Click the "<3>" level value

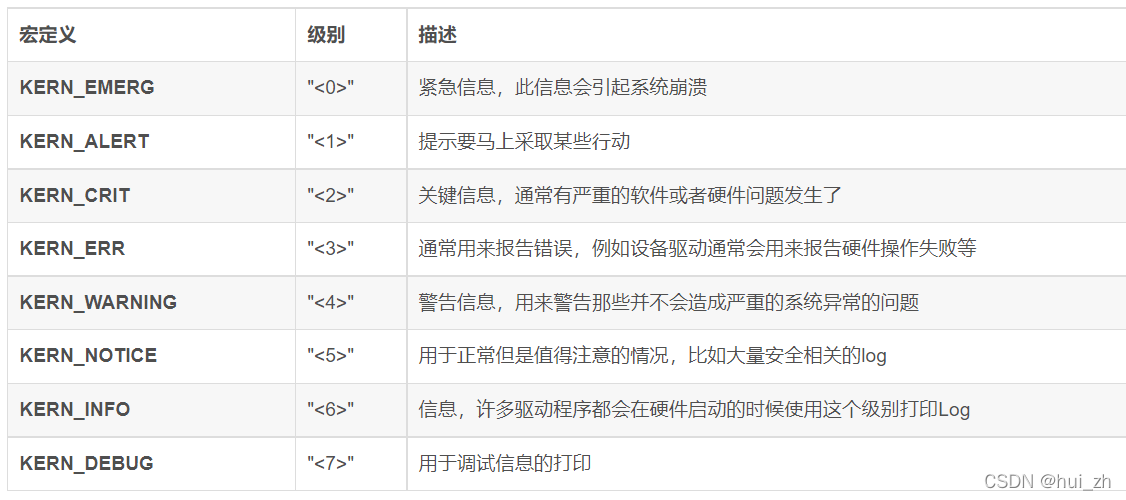330,249
